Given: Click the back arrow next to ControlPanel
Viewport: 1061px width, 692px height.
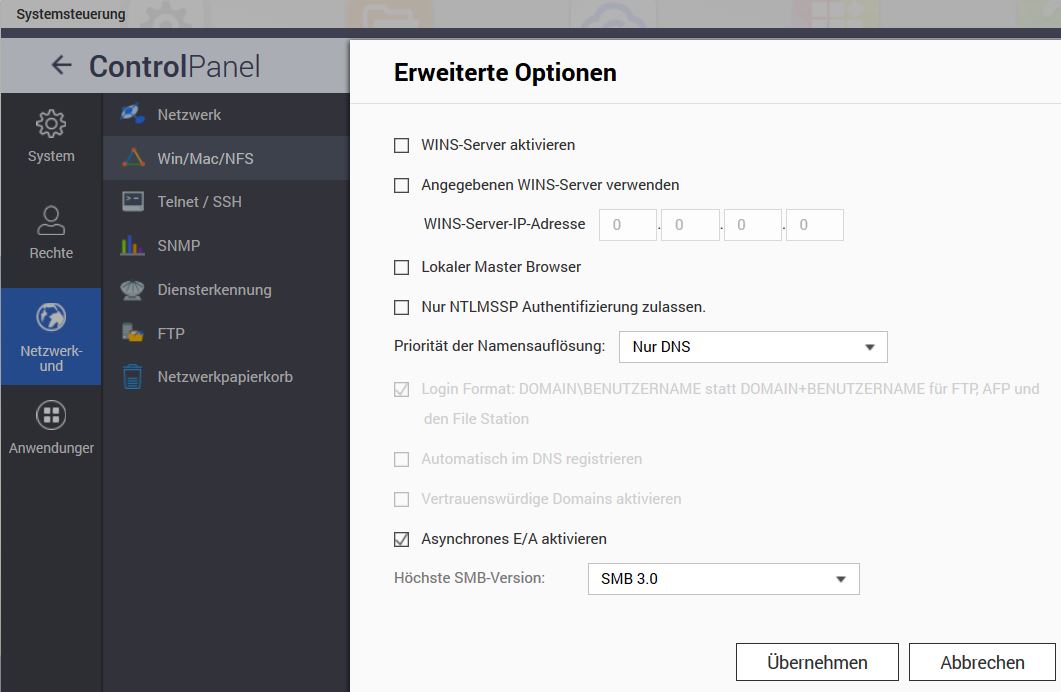Looking at the screenshot, I should click(62, 66).
